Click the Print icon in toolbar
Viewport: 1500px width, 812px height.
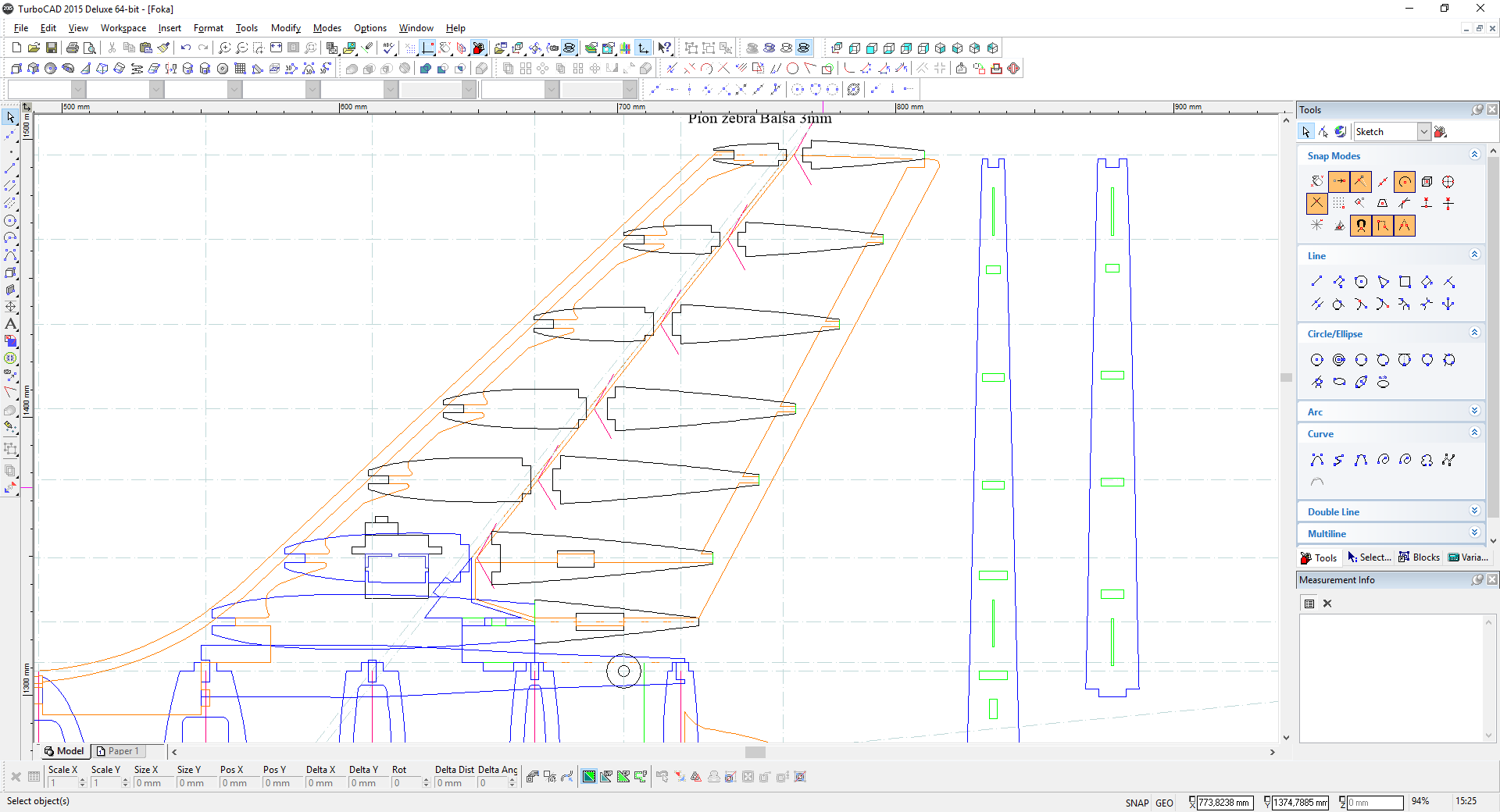click(73, 48)
